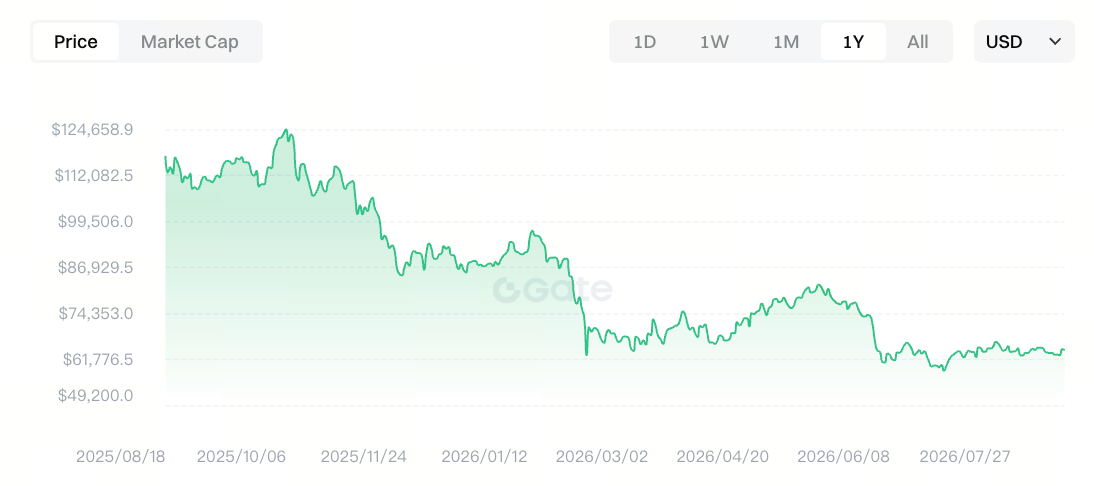
Task: Click the $86,929.5 axis label
Action: coord(96,267)
